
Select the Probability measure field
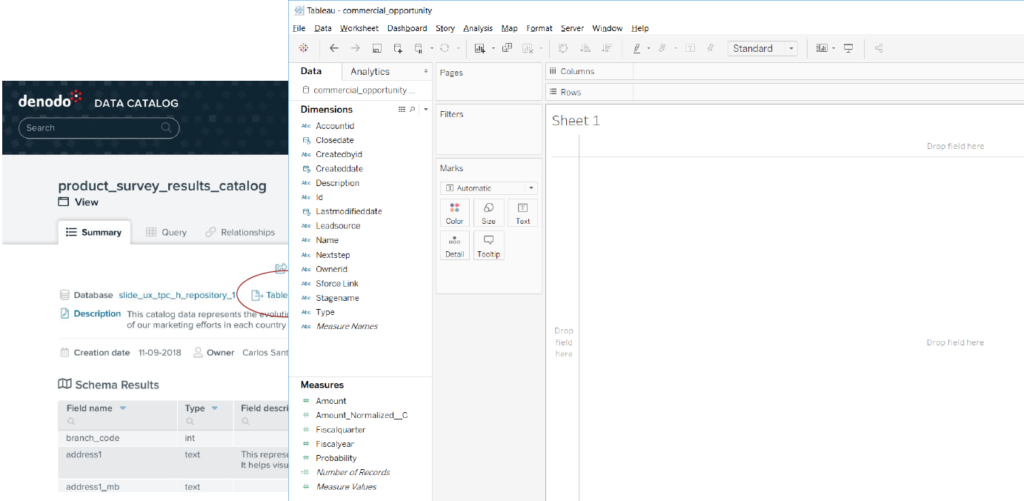[x=336, y=458]
